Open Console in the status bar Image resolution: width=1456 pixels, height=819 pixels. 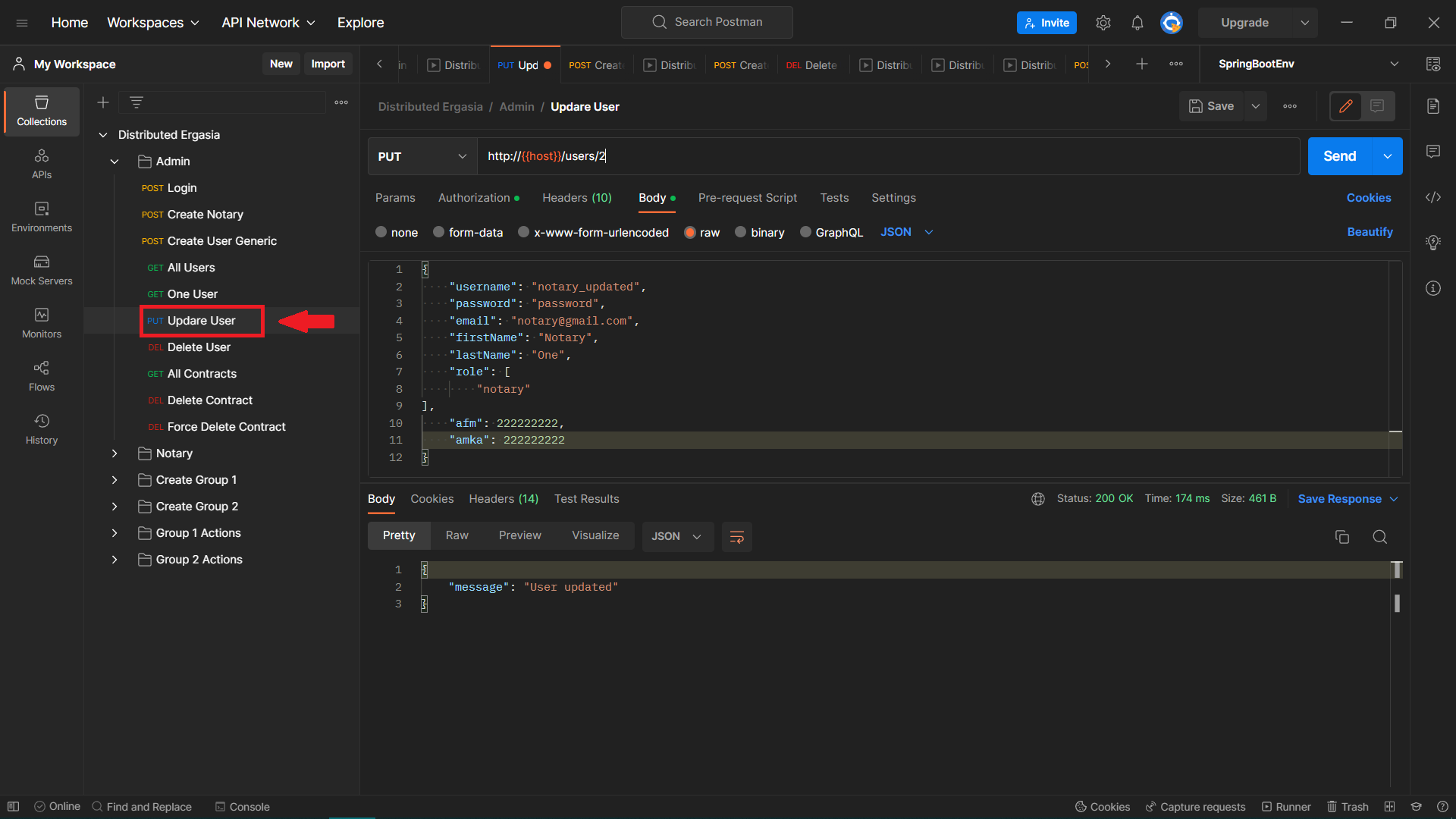243,807
